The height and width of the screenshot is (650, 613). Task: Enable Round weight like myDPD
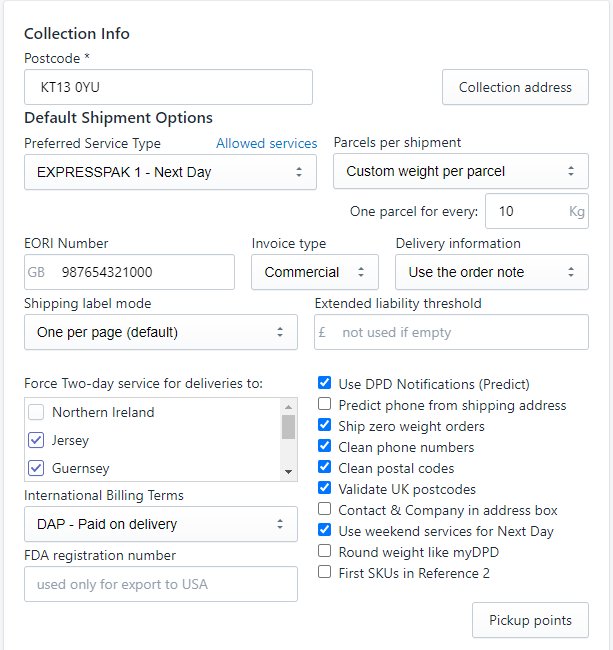click(x=325, y=551)
